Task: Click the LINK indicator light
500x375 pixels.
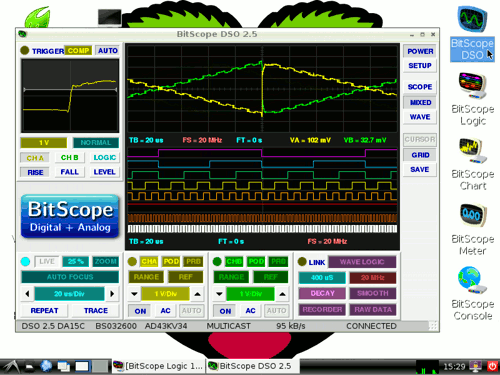Action: point(302,262)
